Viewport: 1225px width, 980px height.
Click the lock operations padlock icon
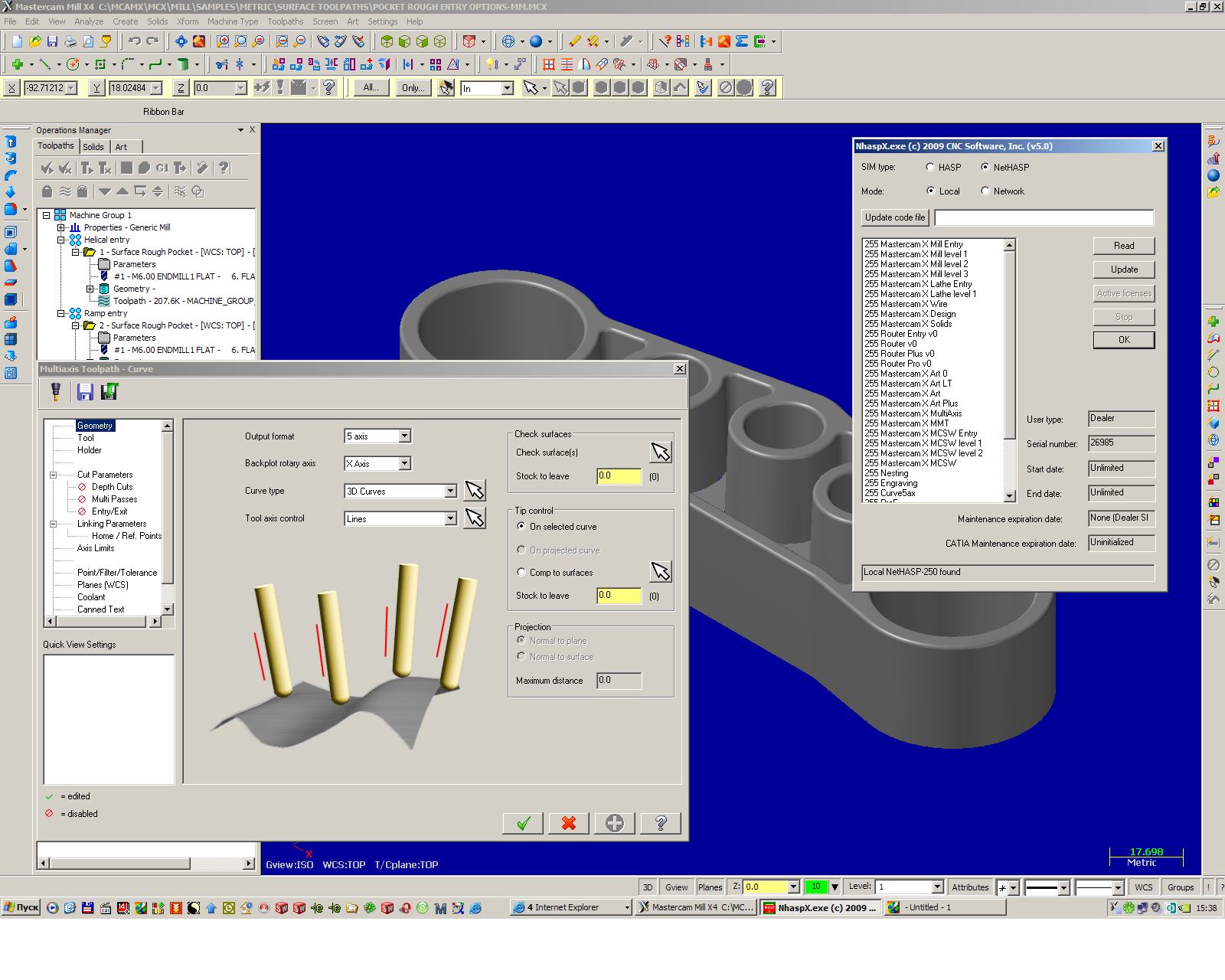pos(47,191)
